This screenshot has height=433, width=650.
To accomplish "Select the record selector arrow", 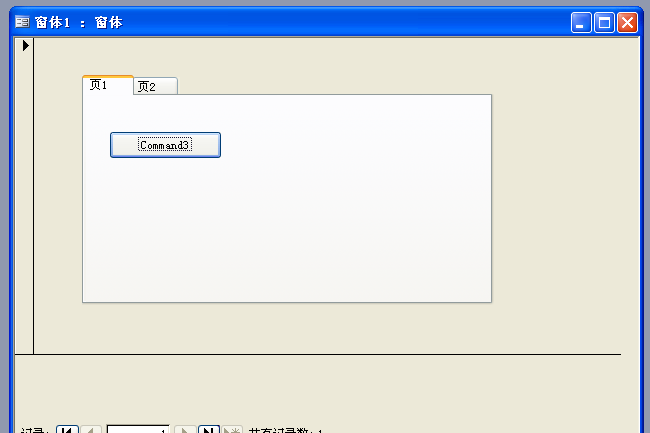I will (26, 45).
